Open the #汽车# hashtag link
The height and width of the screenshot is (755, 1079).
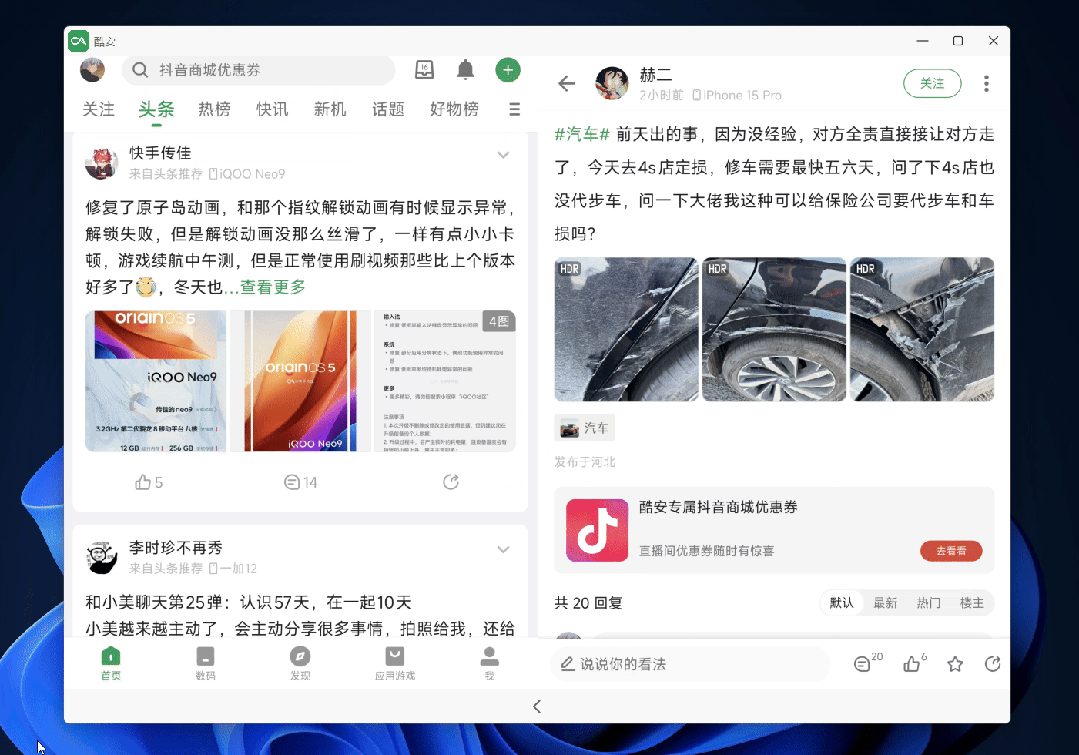pos(582,134)
